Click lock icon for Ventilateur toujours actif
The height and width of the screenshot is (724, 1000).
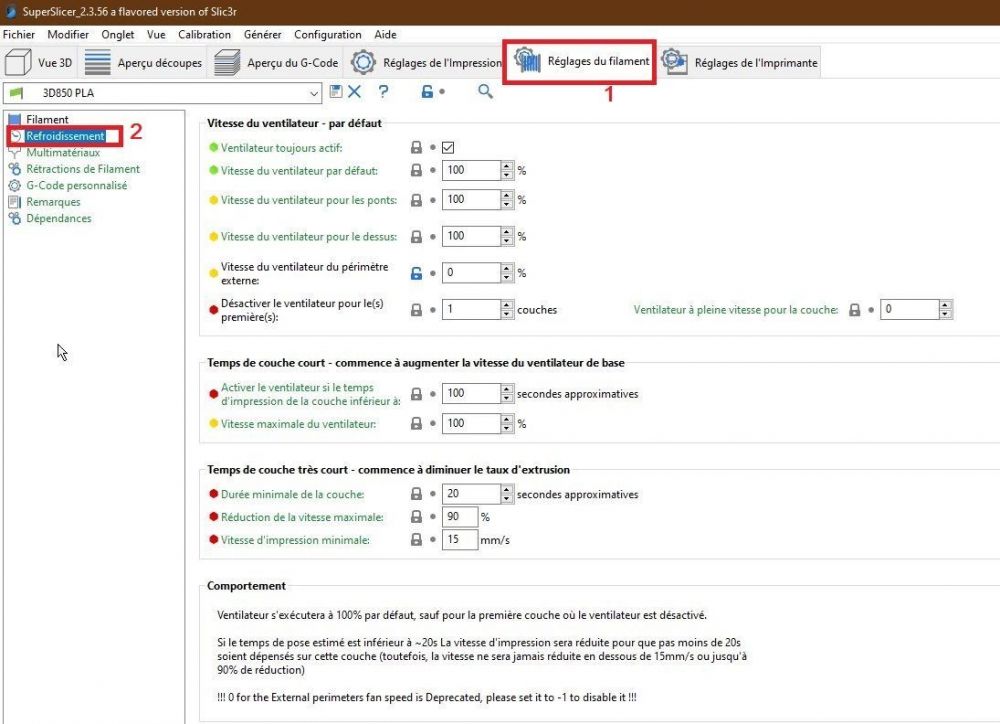click(416, 148)
